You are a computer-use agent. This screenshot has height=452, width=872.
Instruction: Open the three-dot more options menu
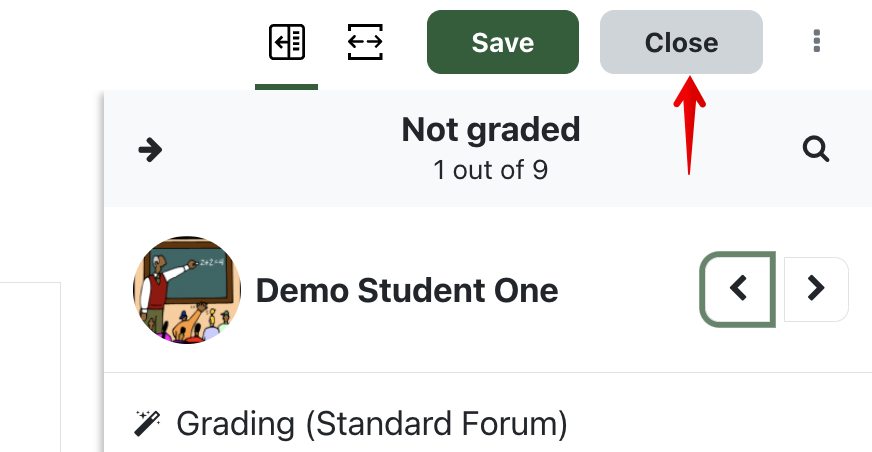coord(817,42)
